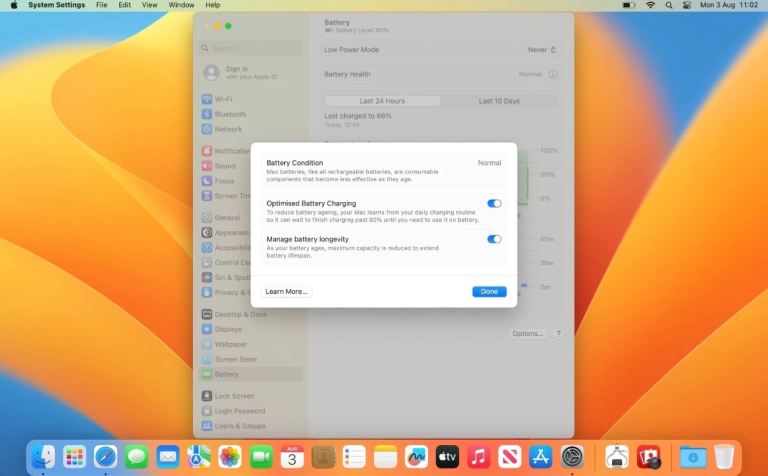Viewport: 768px width, 476px height.
Task: Open Learn More… about battery health
Action: click(286, 291)
